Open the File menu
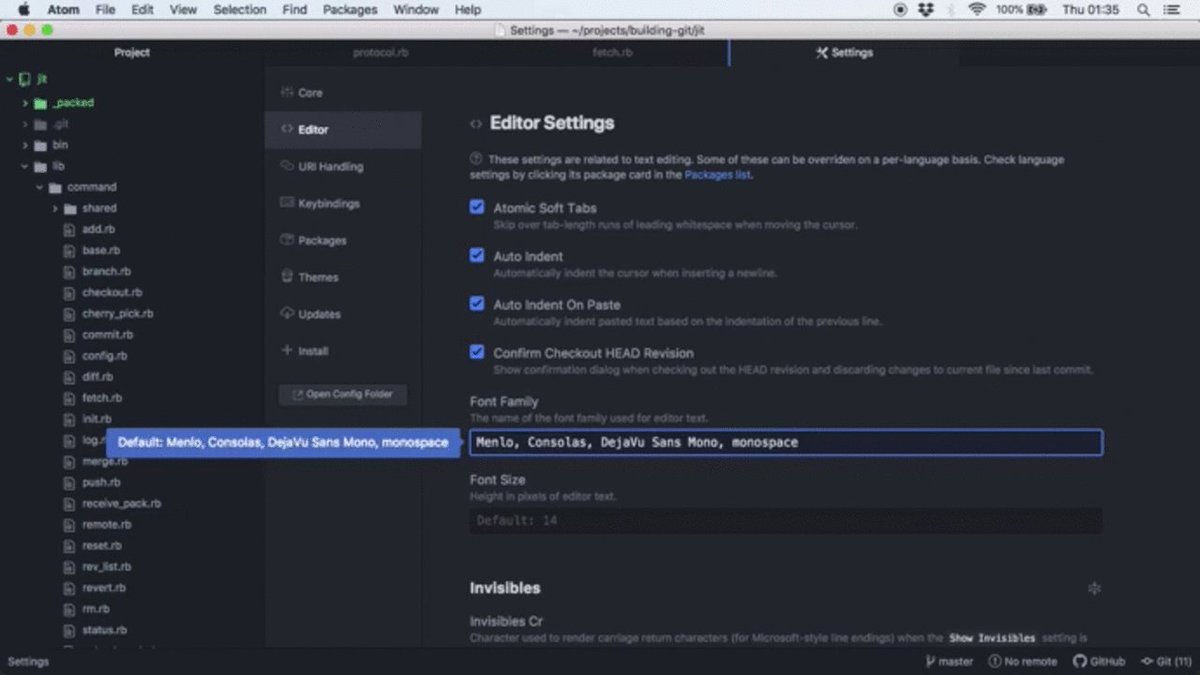The image size is (1200, 675). (x=105, y=10)
